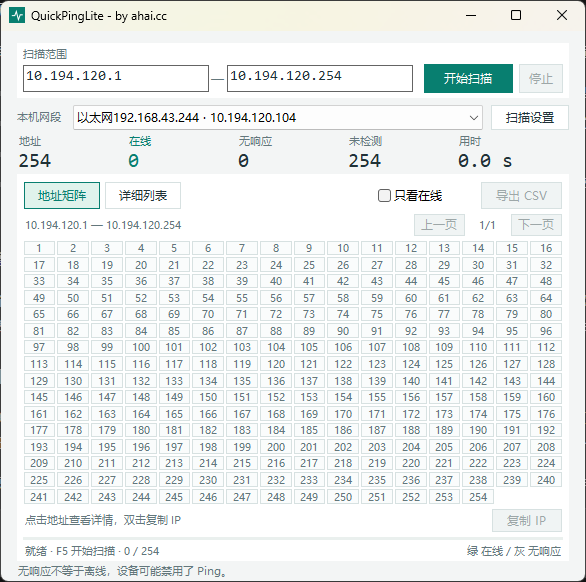
Task: Select address cell 192 in the matrix
Action: point(546,430)
